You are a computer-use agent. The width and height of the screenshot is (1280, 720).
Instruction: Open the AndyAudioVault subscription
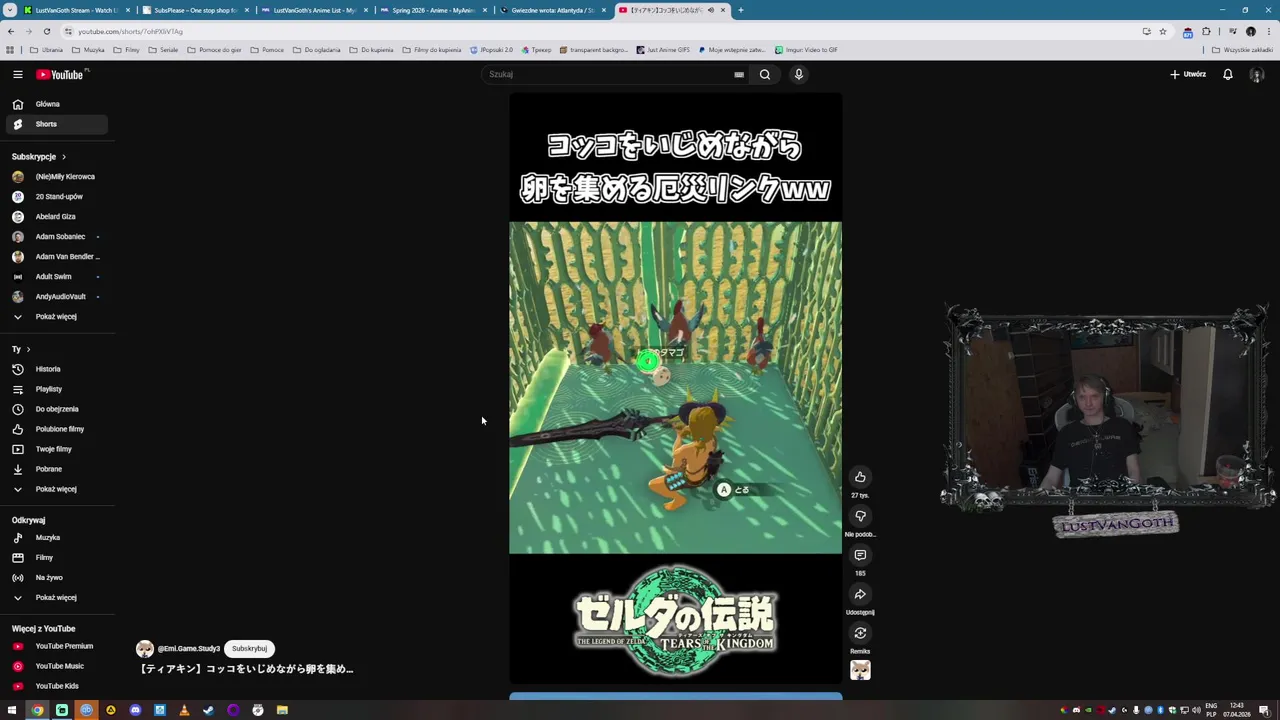(x=56, y=297)
